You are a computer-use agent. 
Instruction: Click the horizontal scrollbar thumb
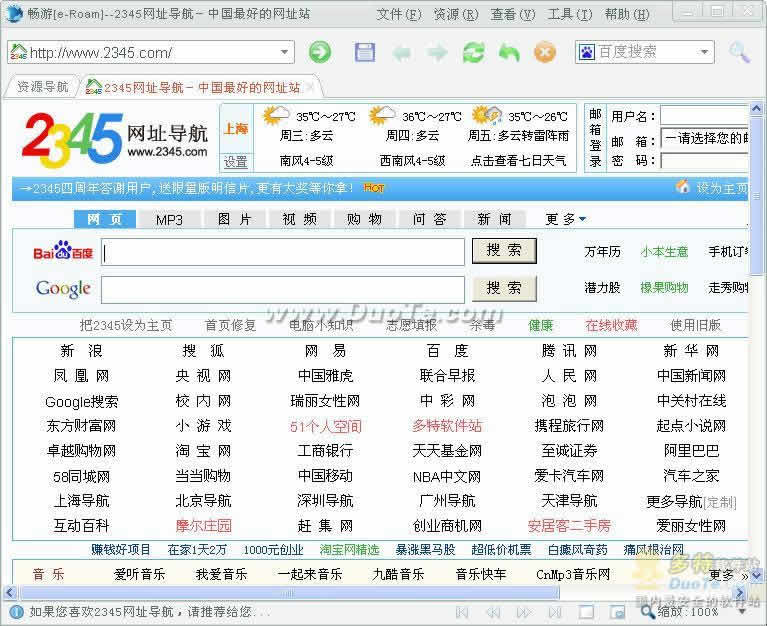pos(289,593)
